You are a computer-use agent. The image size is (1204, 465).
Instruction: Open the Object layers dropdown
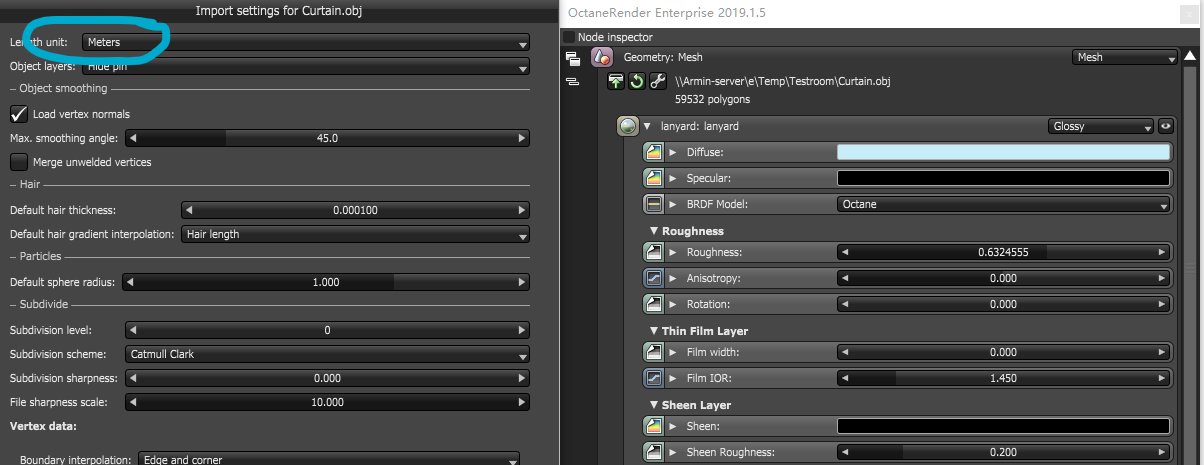305,67
